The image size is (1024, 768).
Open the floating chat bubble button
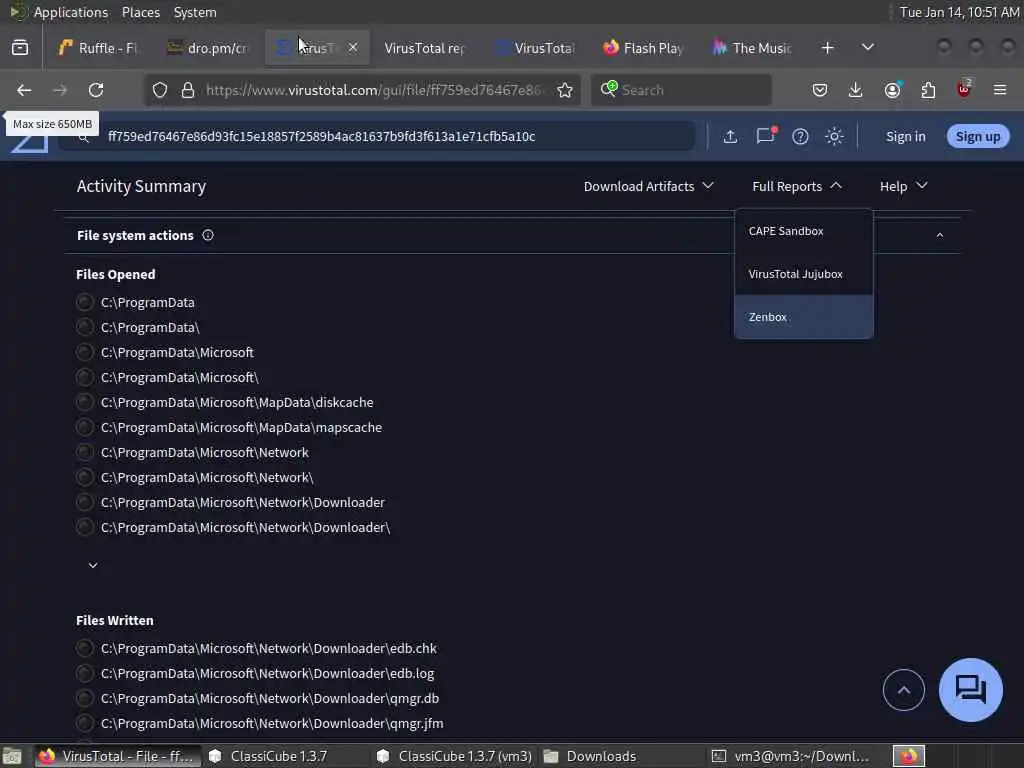(970, 690)
